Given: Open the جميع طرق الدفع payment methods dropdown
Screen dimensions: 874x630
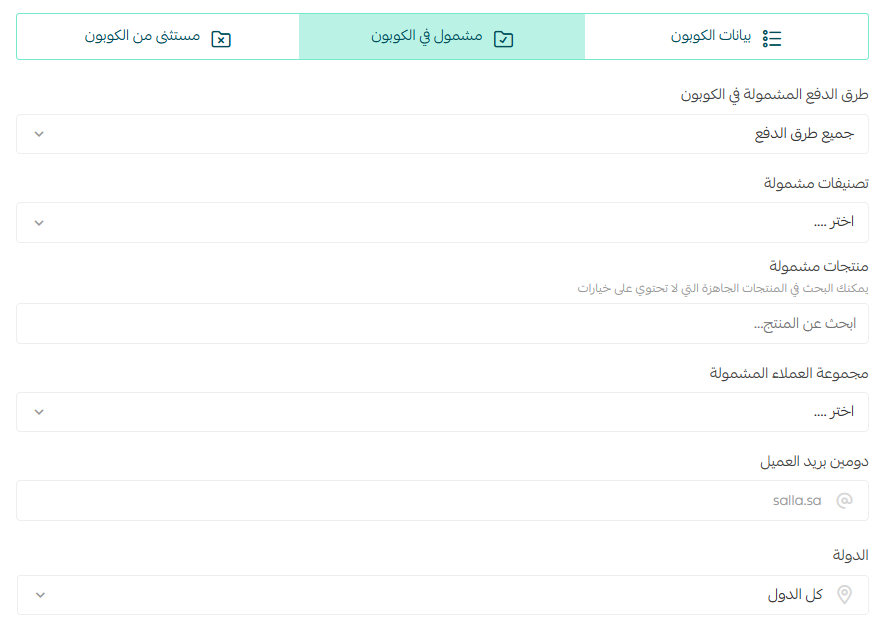Looking at the screenshot, I should (x=442, y=134).
